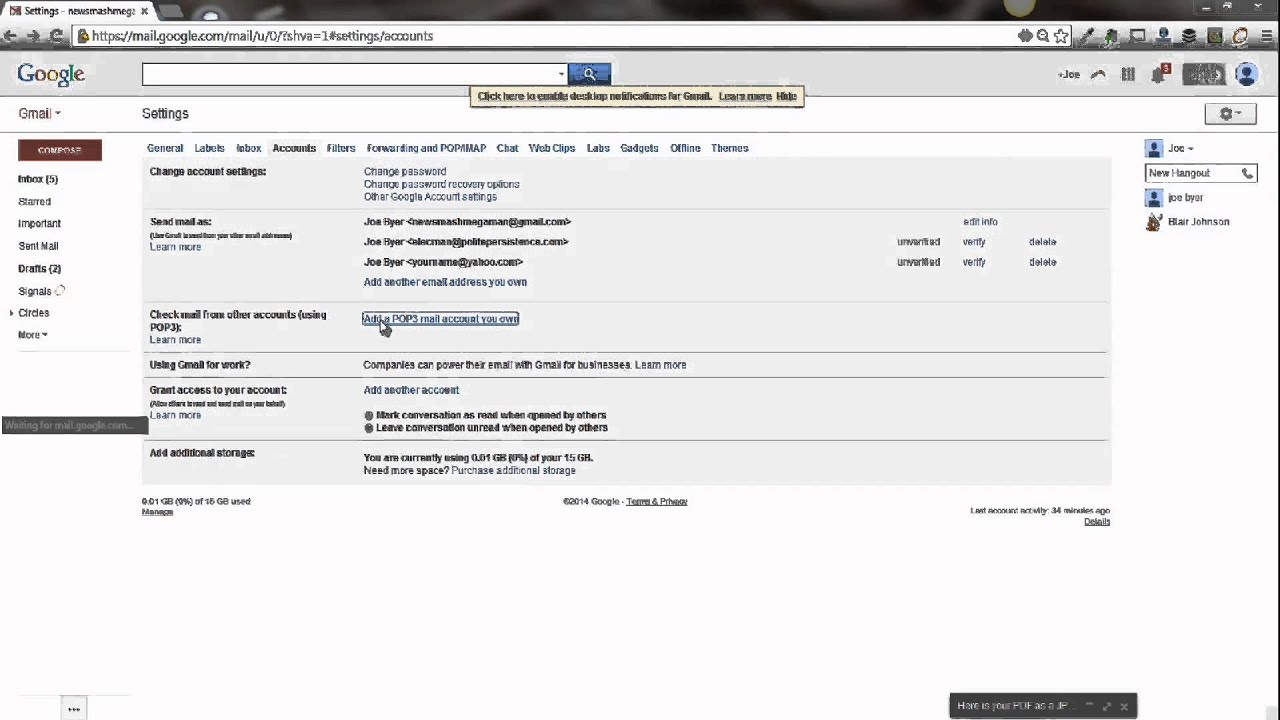Click the joe byer hangout contact avatar
This screenshot has height=720, width=1280.
coord(1154,198)
